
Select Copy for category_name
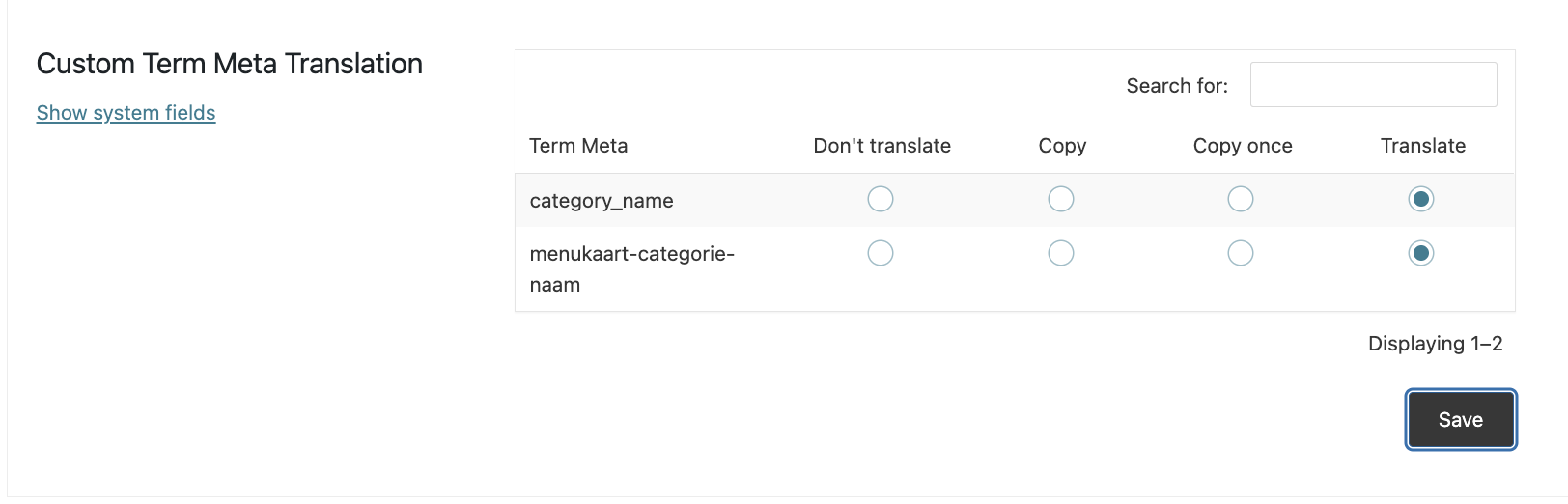(x=1061, y=199)
